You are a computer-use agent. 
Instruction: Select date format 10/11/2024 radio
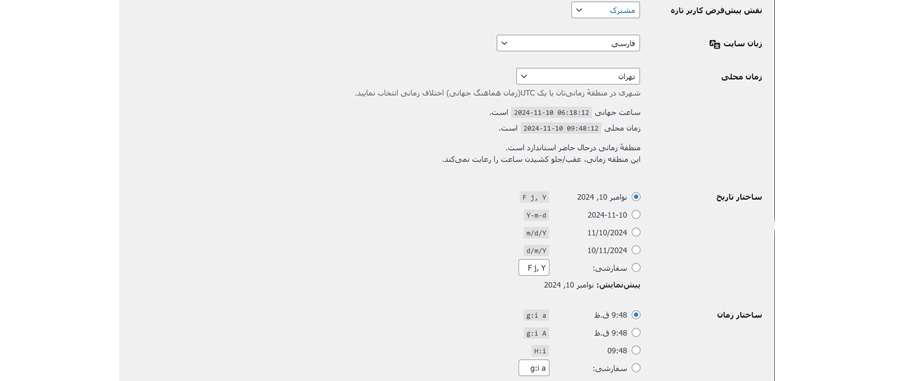coord(636,250)
